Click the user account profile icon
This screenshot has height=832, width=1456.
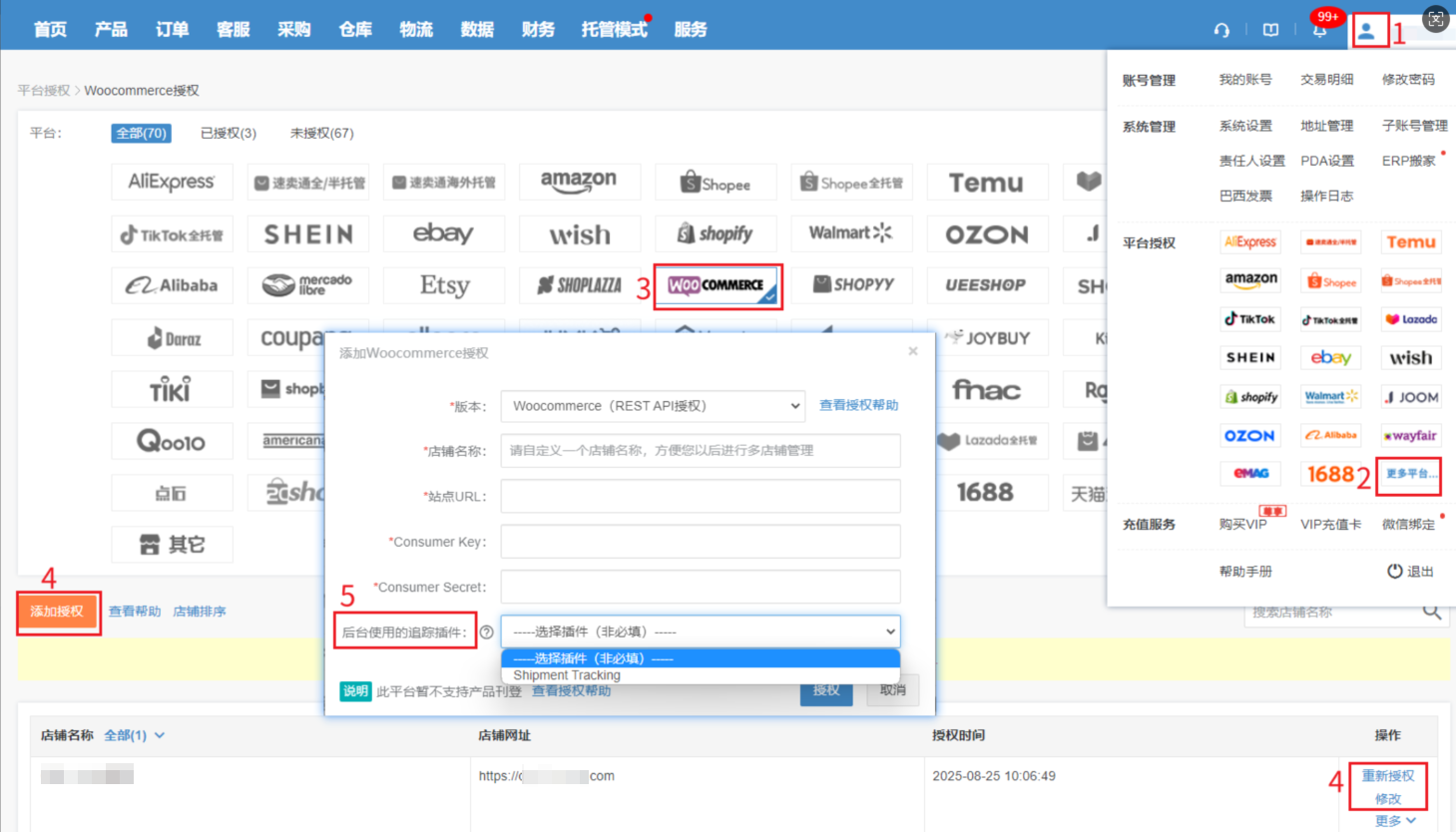tap(1367, 30)
